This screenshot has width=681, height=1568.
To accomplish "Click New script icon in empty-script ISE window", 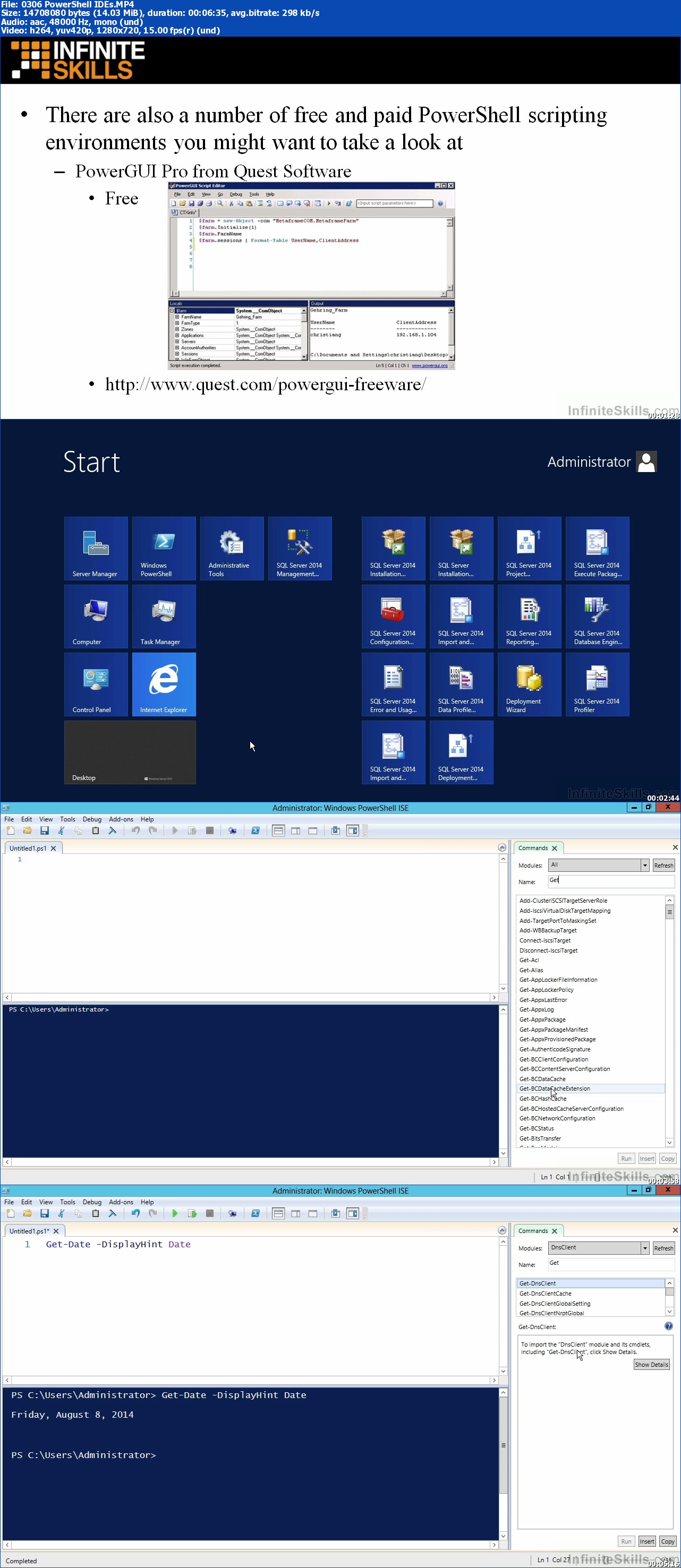I will 10,830.
